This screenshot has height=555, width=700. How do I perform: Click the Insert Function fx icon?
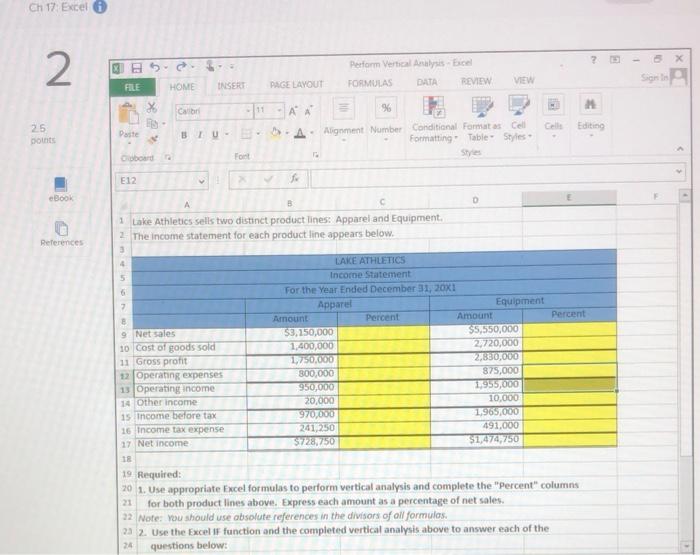click(x=294, y=179)
